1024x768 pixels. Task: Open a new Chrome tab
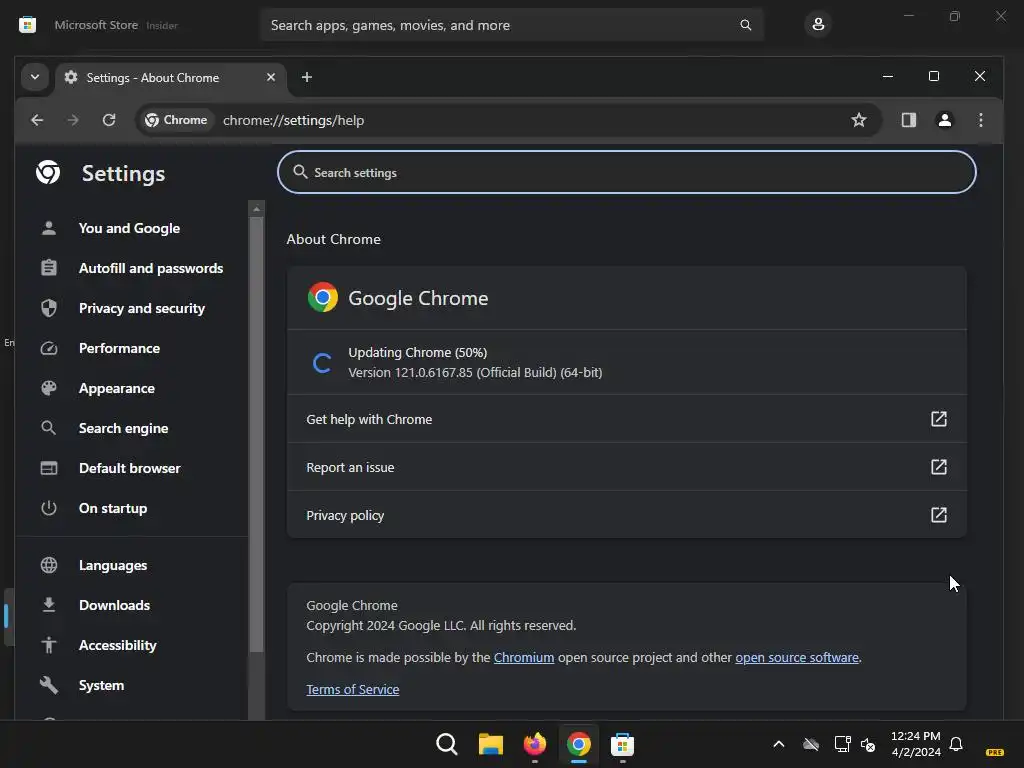307,77
